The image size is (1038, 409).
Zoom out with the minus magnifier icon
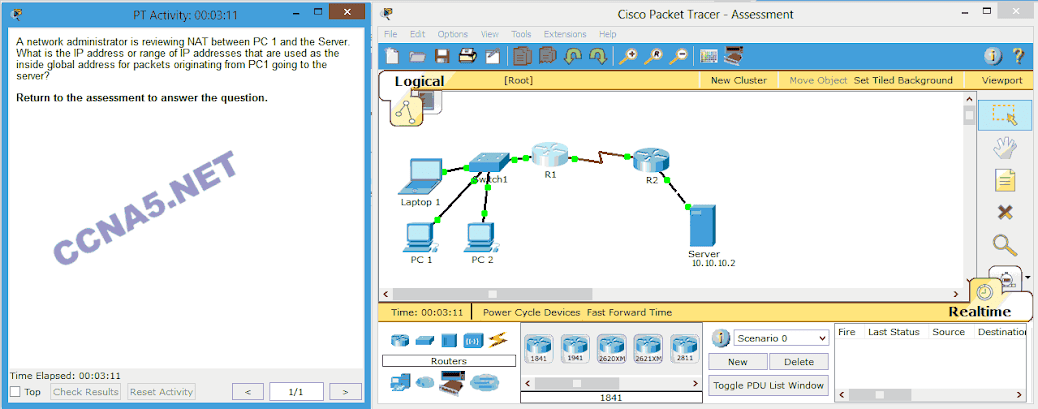[678, 57]
